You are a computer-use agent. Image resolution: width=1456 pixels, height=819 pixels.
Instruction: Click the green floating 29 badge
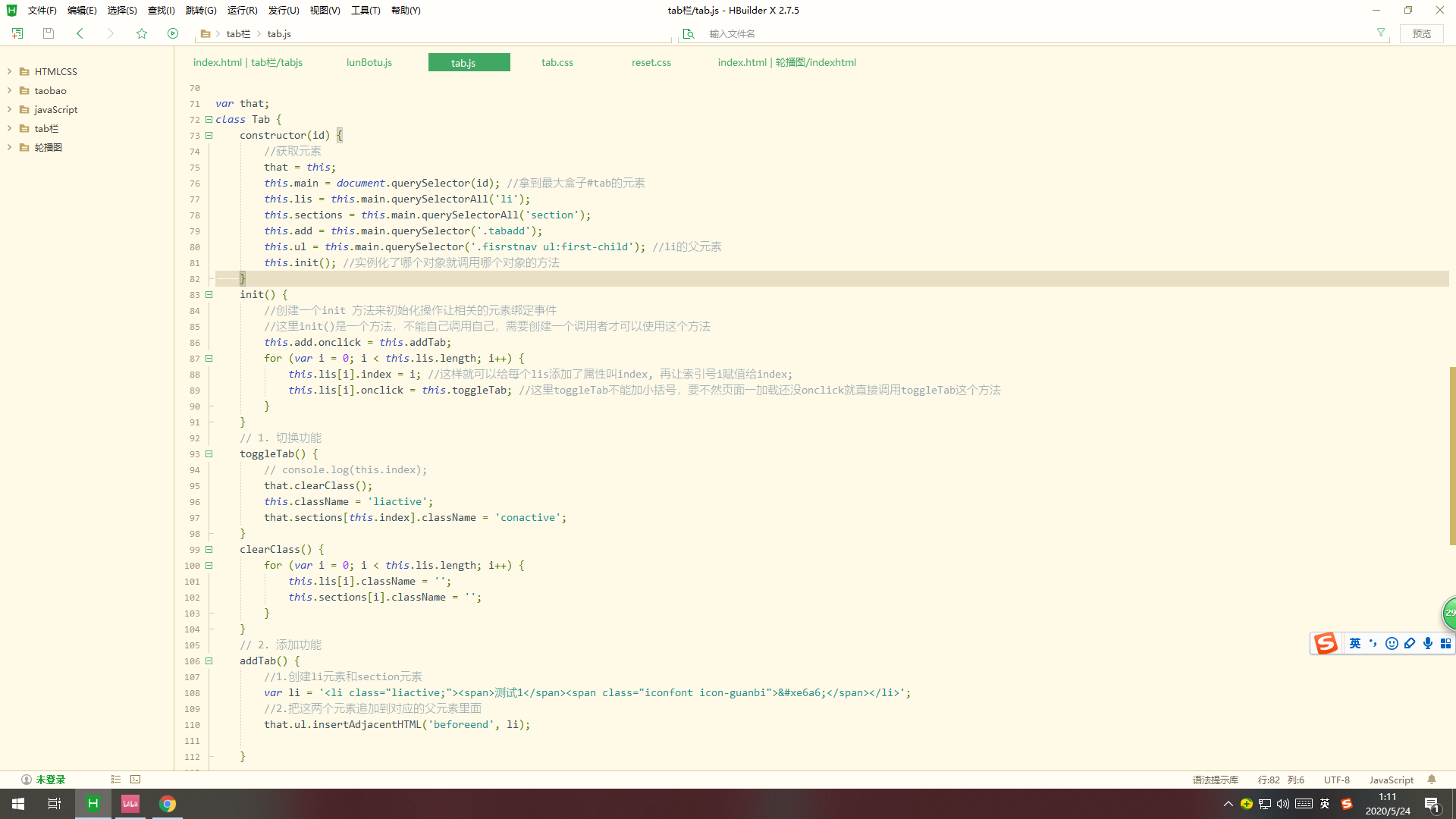pyautogui.click(x=1449, y=613)
